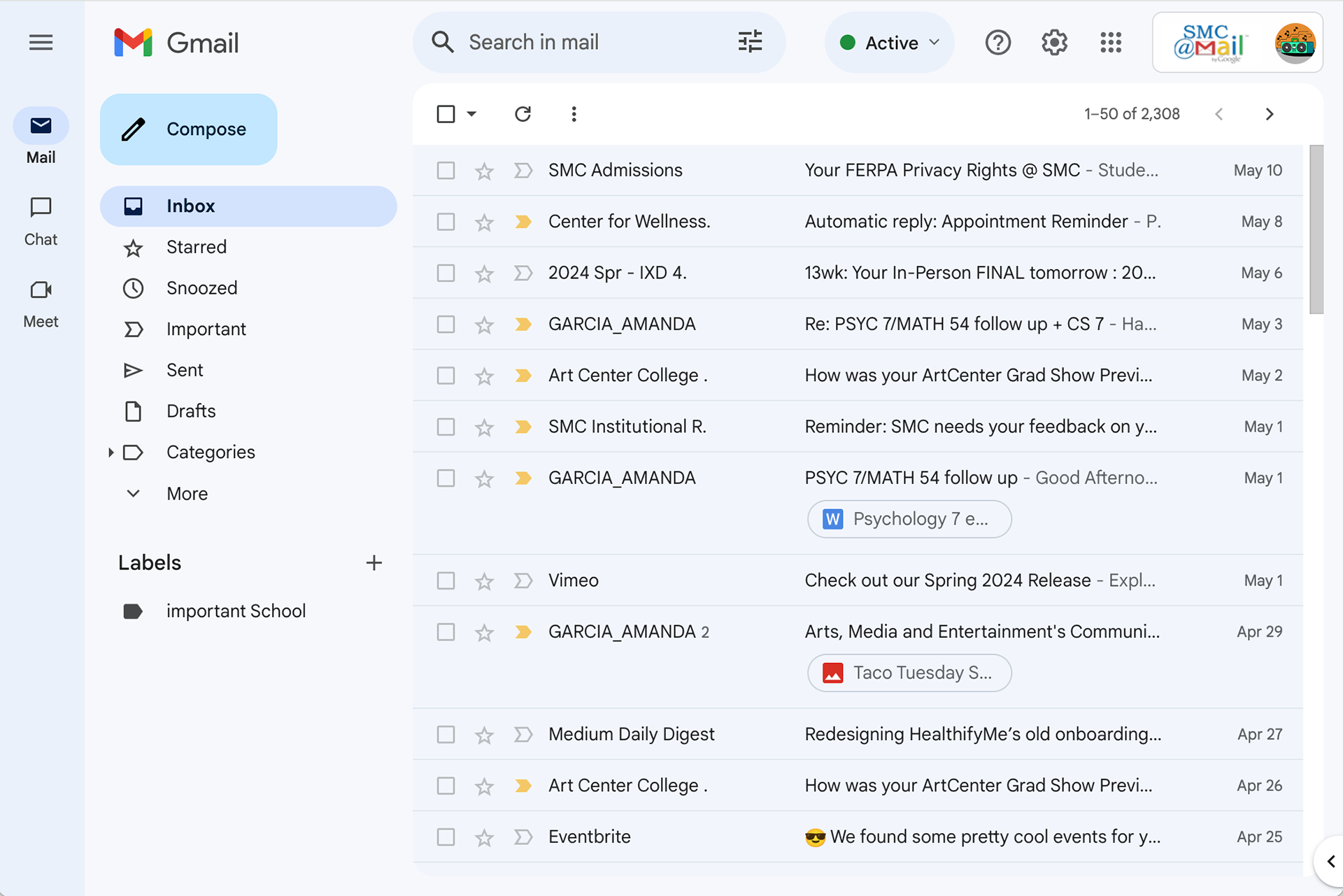Open Settings gear icon

tap(1054, 43)
